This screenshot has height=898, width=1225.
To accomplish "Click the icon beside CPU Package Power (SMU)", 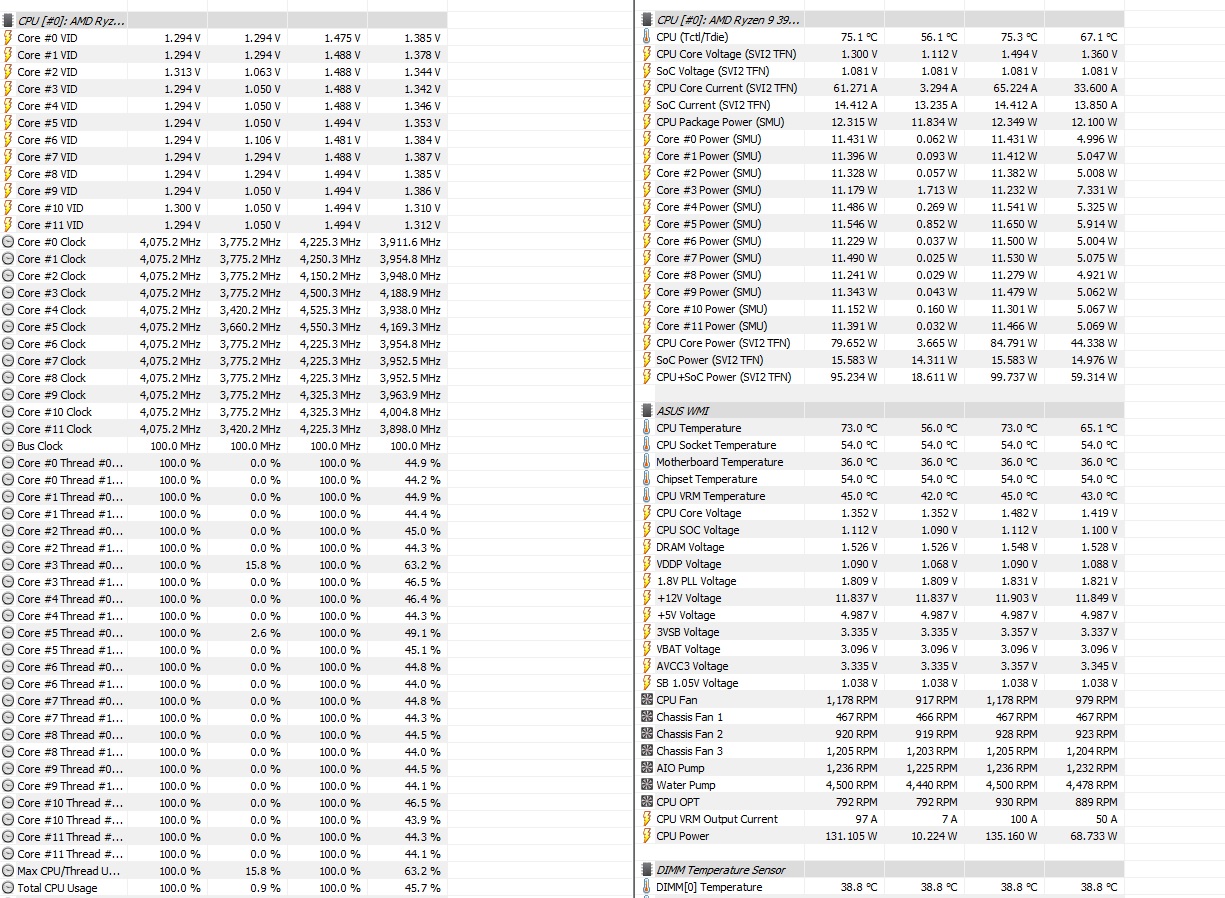I will [646, 121].
